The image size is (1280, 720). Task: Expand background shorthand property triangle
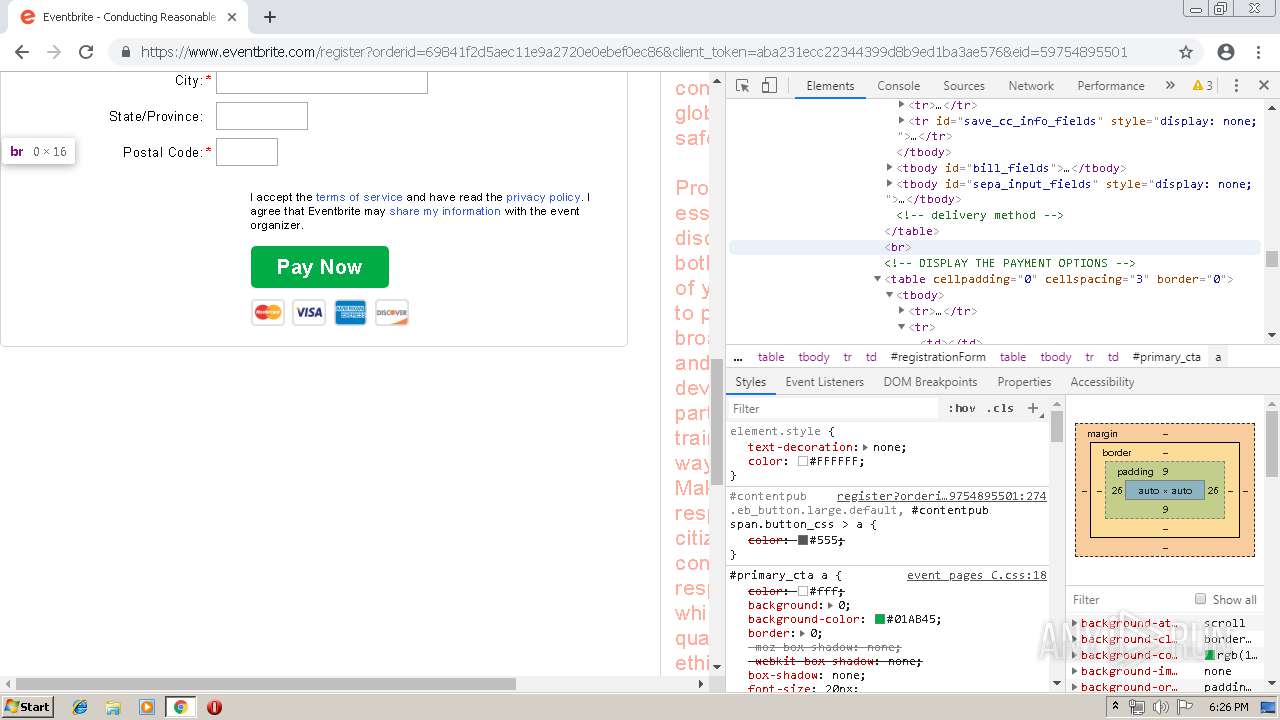(829, 605)
